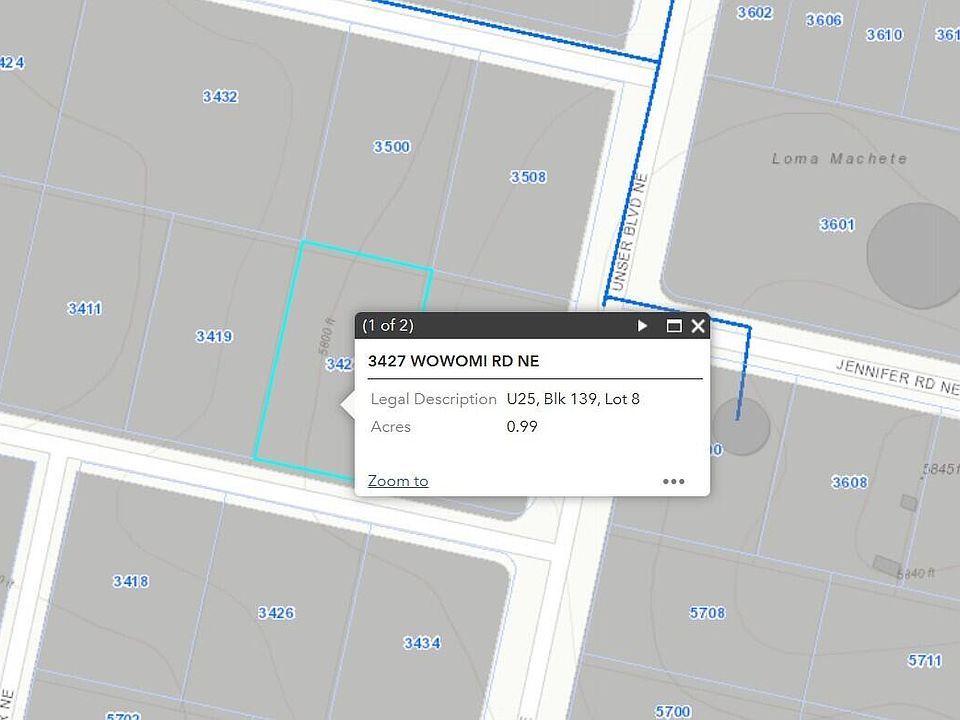960x720 pixels.
Task: Select parcel labeled 5700
Action: point(673,711)
